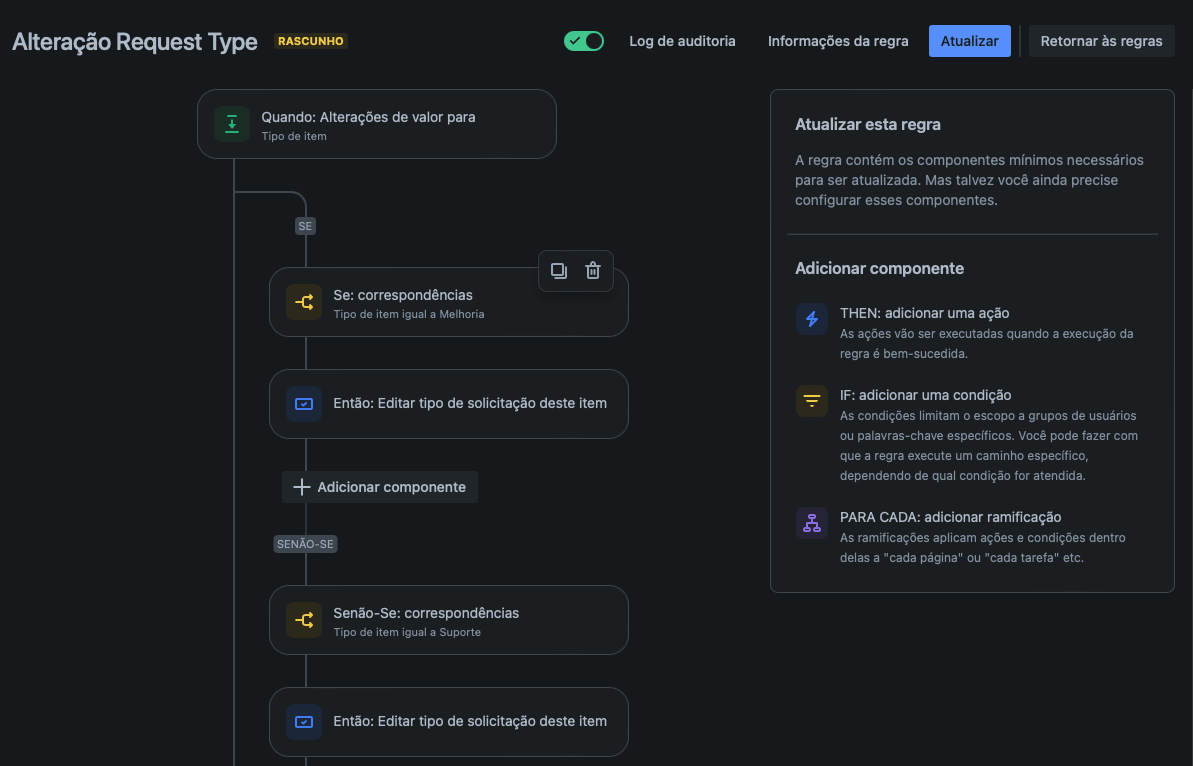1193x766 pixels.
Task: Click the rule title Alteração Request Type
Action: pyautogui.click(x=135, y=41)
